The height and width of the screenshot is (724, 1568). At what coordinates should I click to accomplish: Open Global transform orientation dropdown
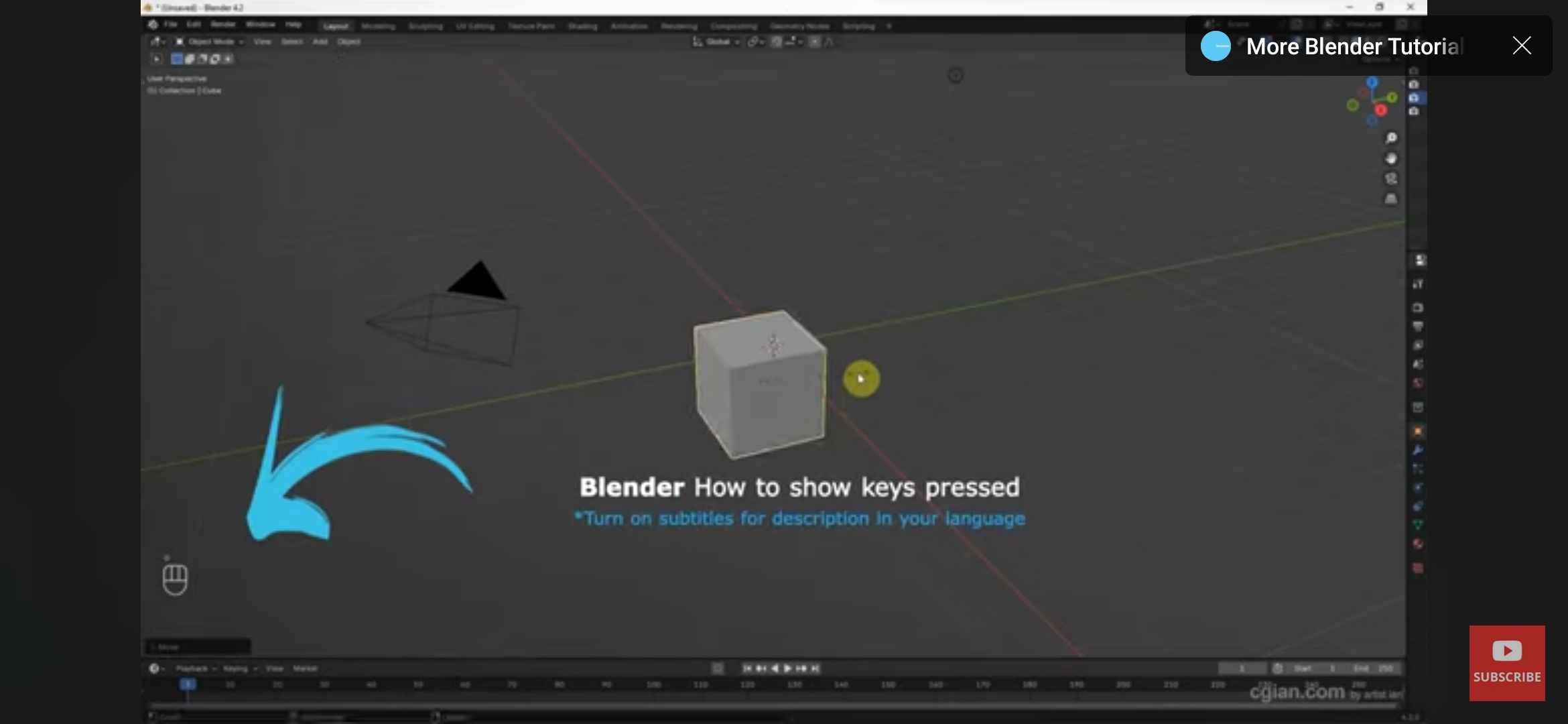pyautogui.click(x=716, y=42)
